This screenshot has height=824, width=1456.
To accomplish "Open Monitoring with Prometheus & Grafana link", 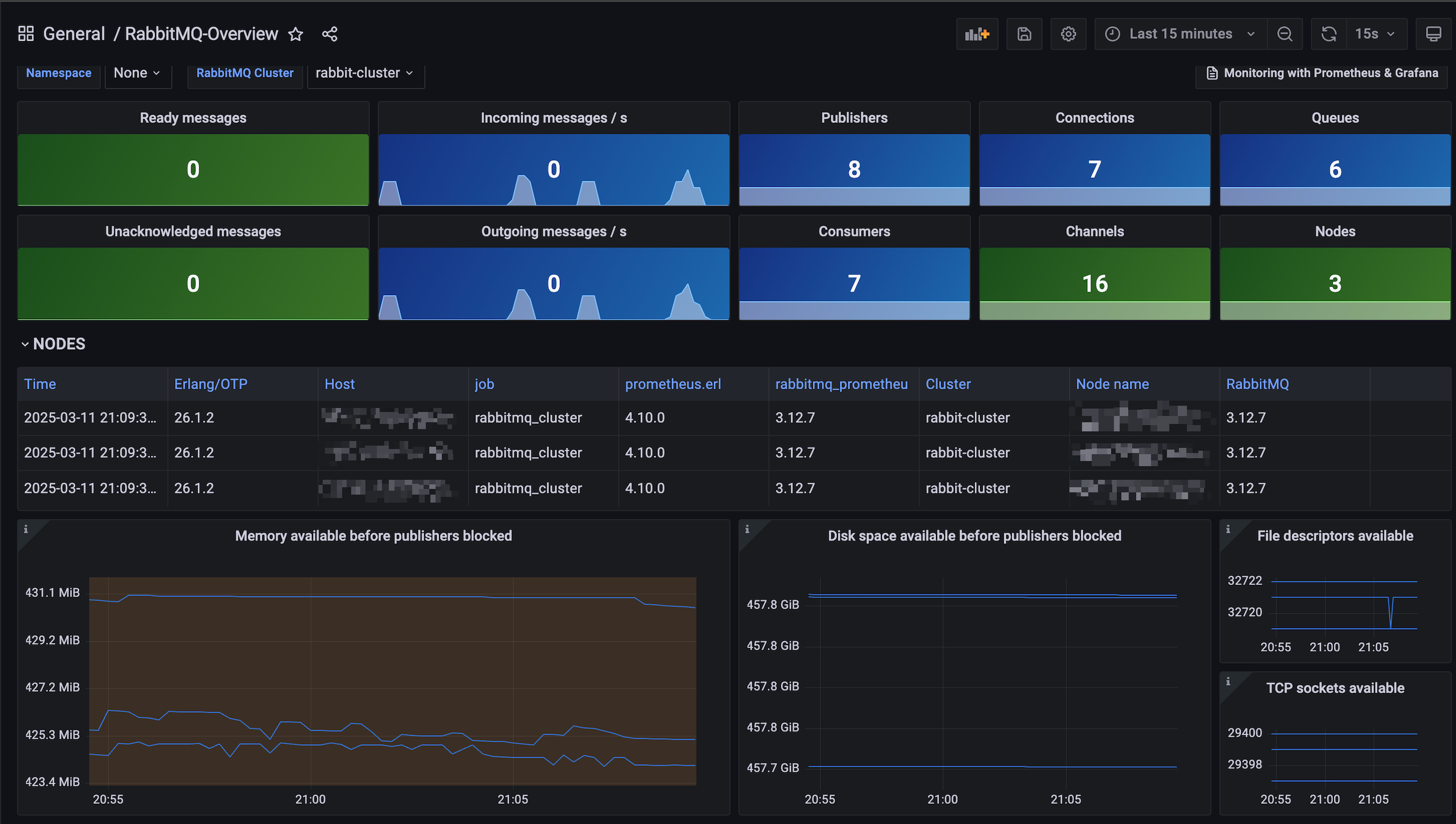I will tap(1323, 73).
